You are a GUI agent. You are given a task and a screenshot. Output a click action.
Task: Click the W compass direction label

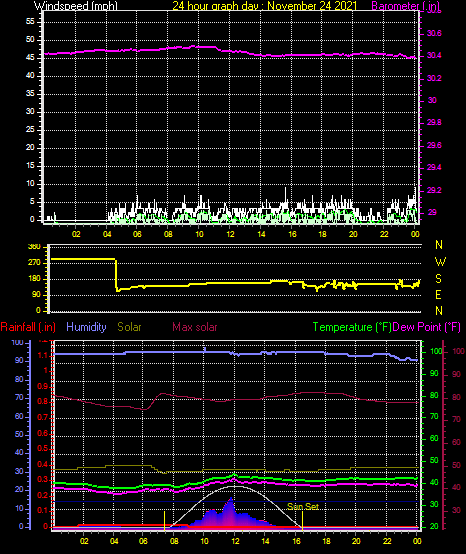440,262
